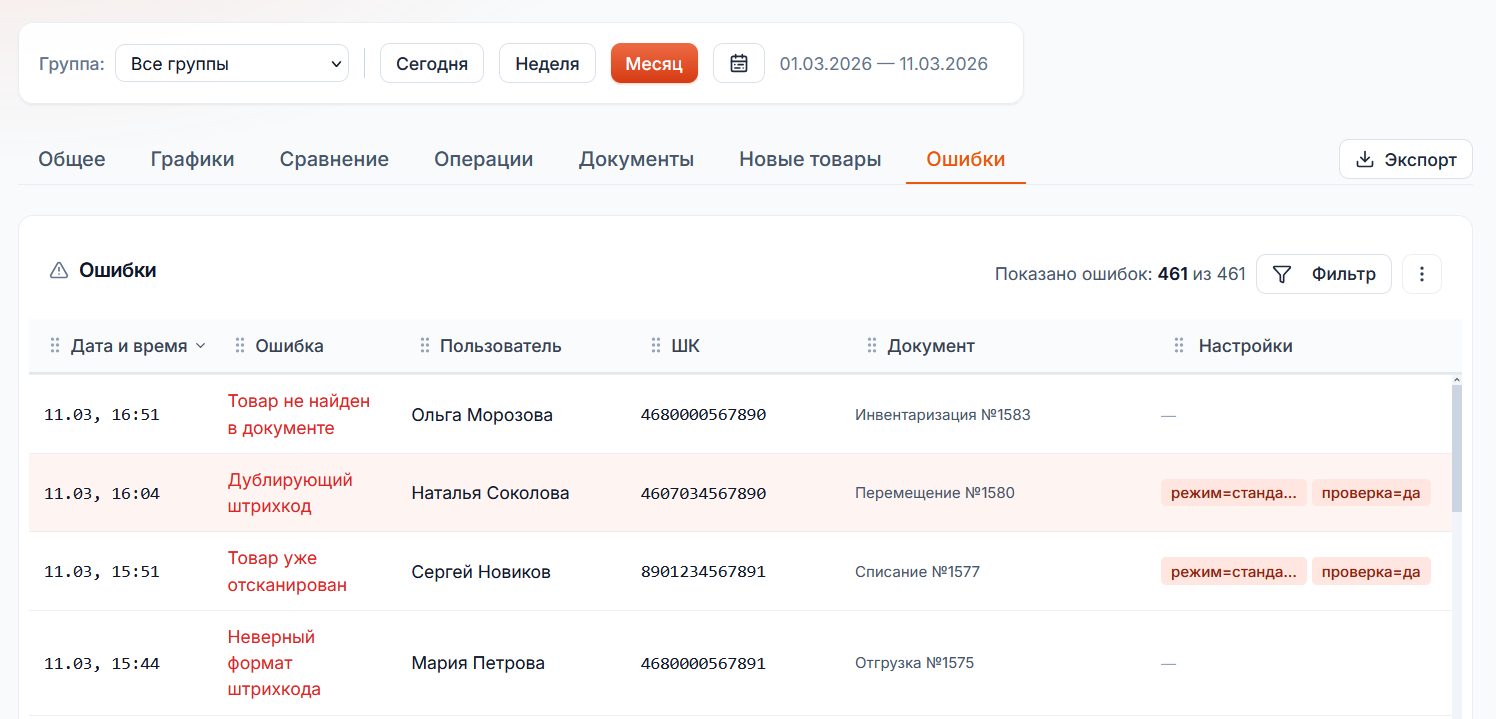Click timestamp 11.03, 16:04
The width and height of the screenshot is (1496, 719).
pos(102,493)
